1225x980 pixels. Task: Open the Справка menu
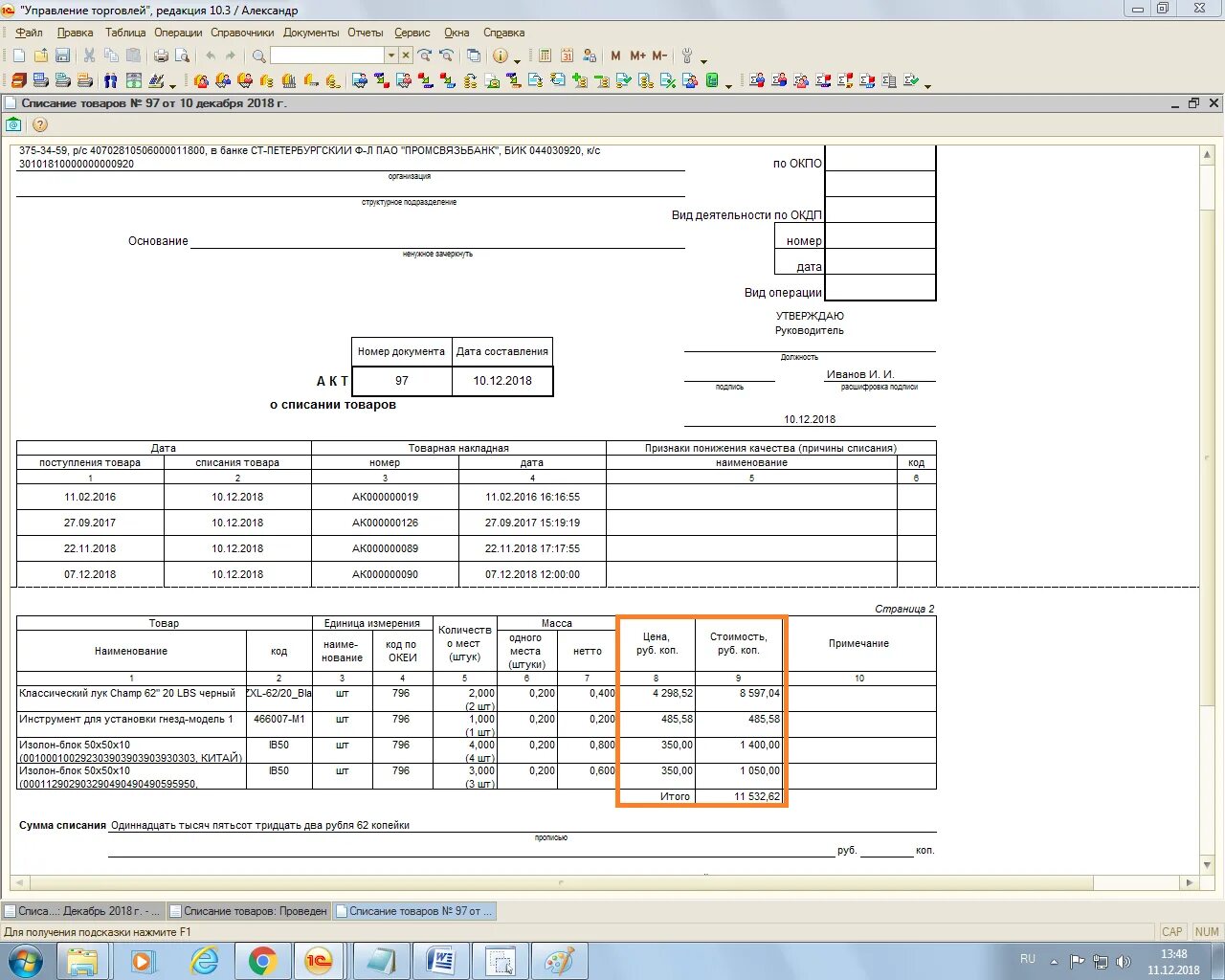pos(503,33)
